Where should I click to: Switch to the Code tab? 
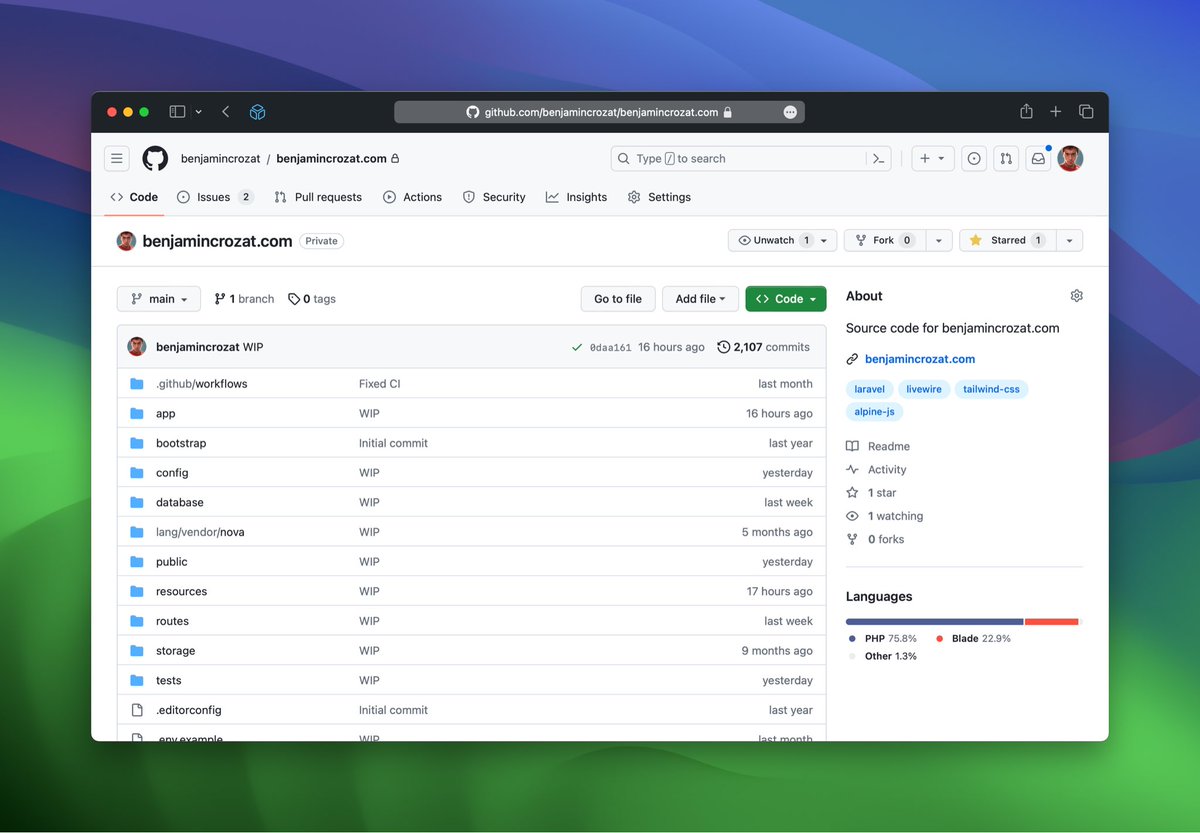click(134, 197)
